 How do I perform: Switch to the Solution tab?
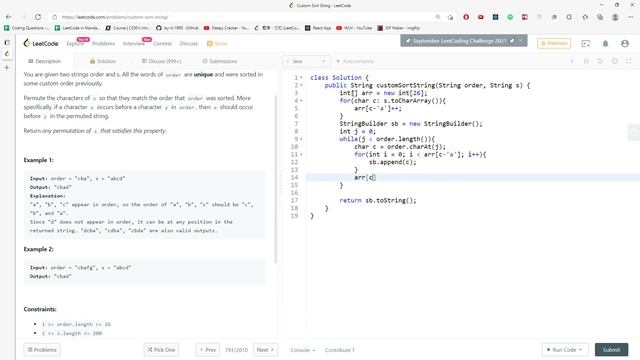[x=103, y=61]
